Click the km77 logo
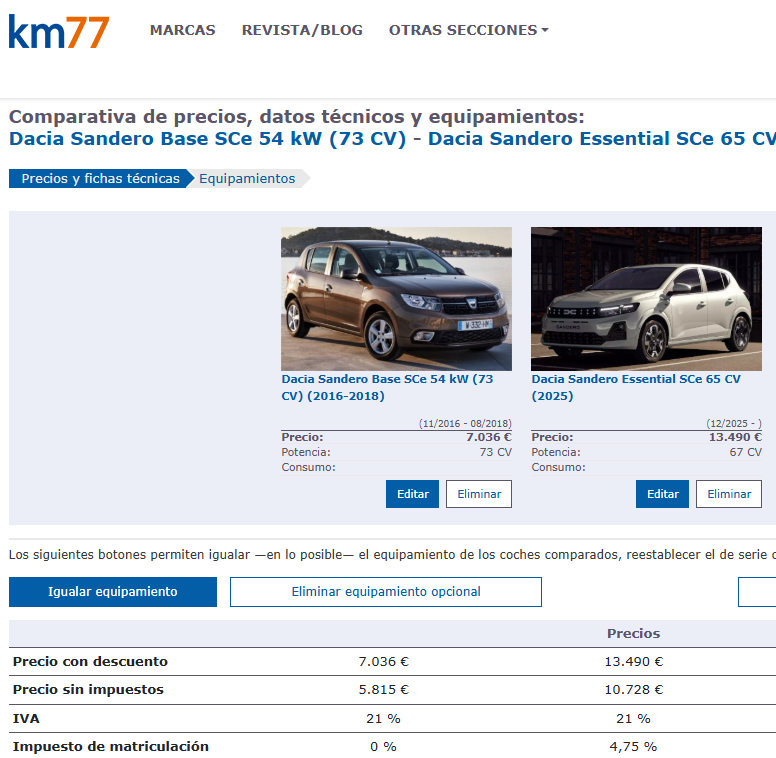 coord(58,32)
